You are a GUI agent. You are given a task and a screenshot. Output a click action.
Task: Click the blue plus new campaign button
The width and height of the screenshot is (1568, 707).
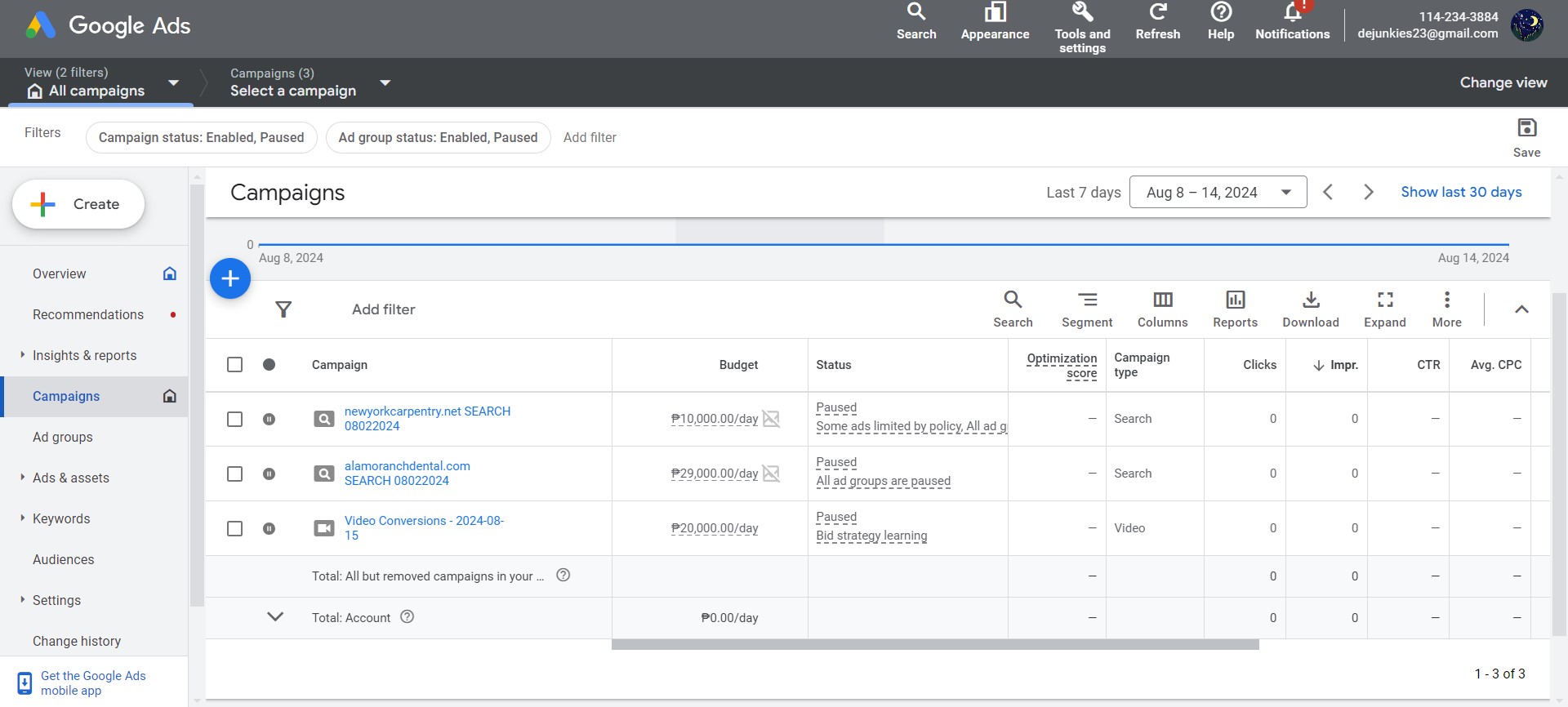click(230, 278)
